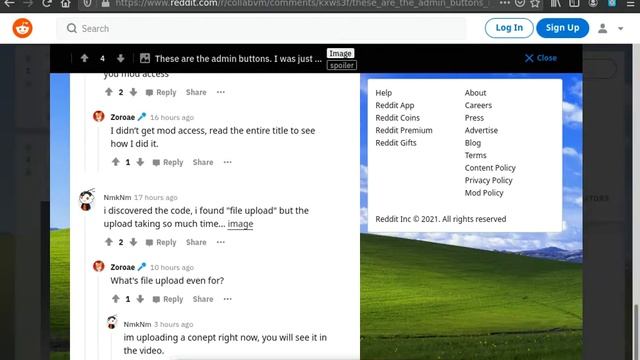Reply to 'What's file upload even for?' comment
Viewport: 640px width, 360px height.
click(168, 299)
